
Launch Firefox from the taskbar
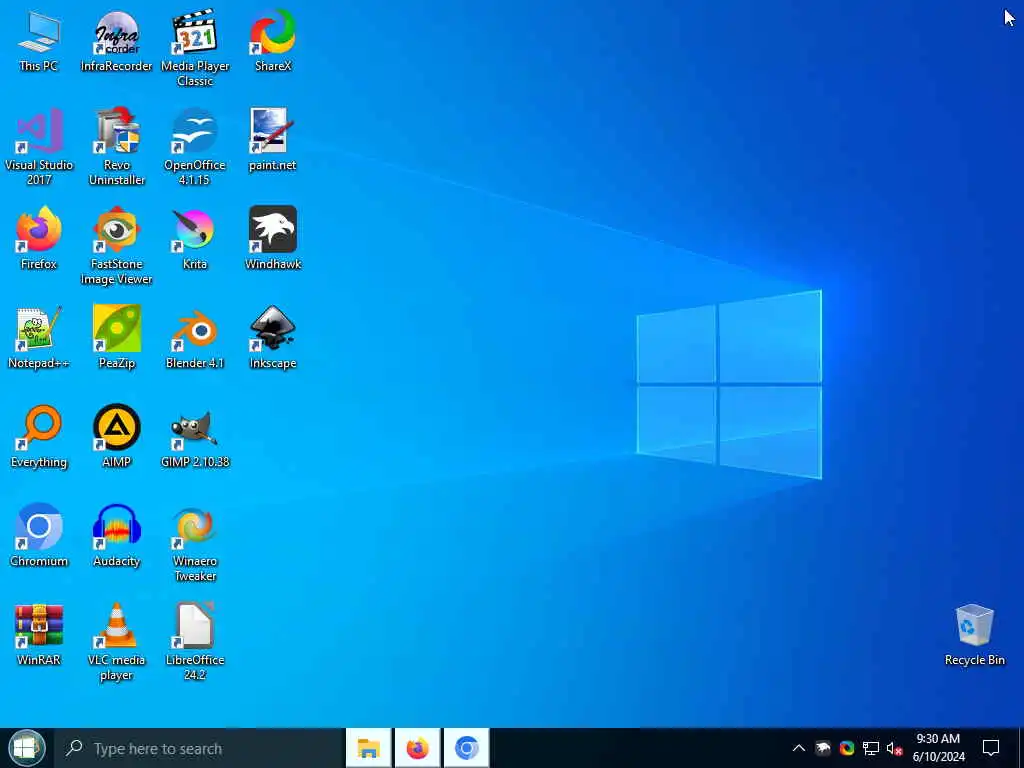[x=417, y=748]
